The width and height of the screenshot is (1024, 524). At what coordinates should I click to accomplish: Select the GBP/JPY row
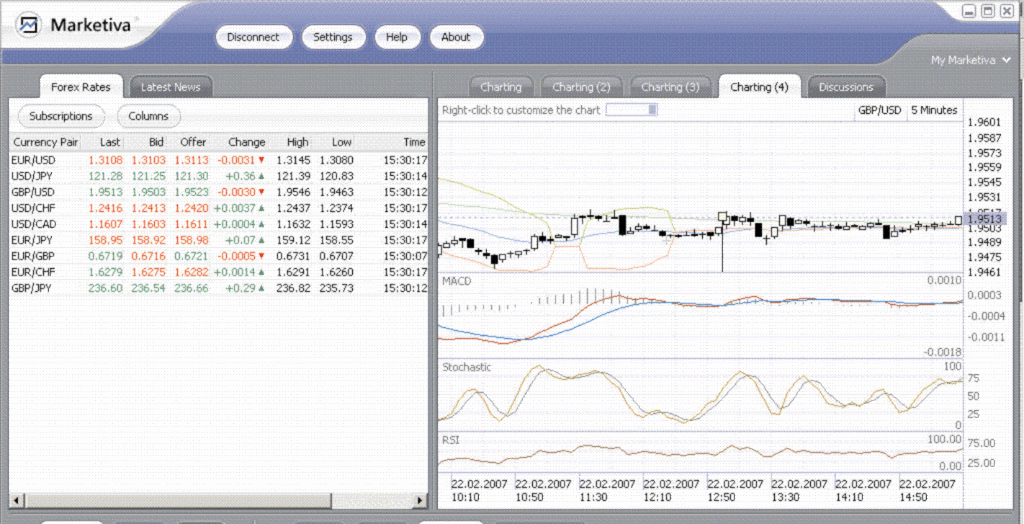click(x=219, y=288)
